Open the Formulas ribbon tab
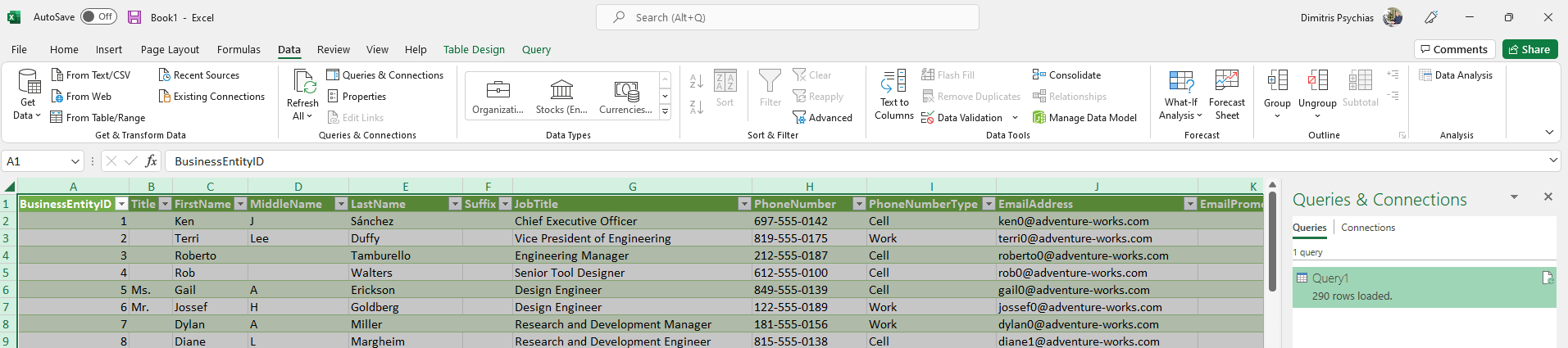 (x=239, y=49)
